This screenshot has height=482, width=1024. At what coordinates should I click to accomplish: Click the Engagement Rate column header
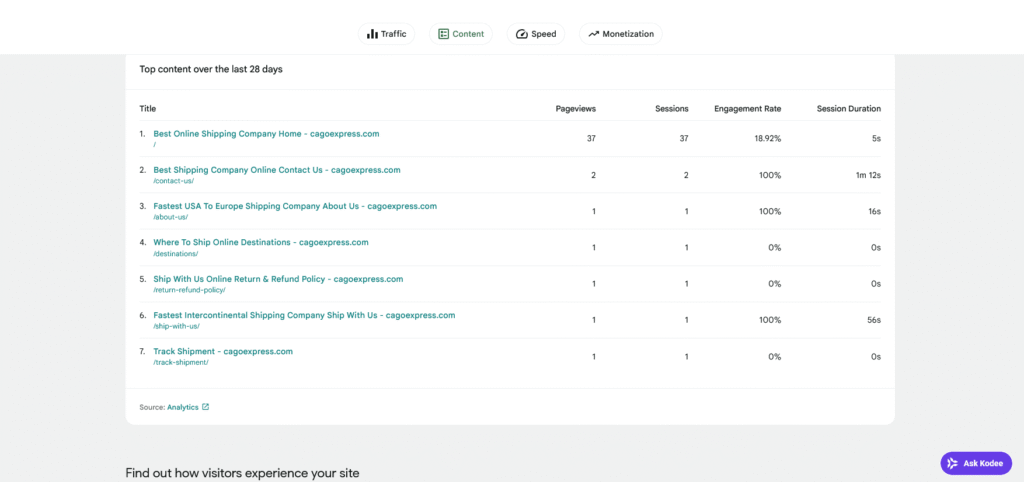point(747,109)
